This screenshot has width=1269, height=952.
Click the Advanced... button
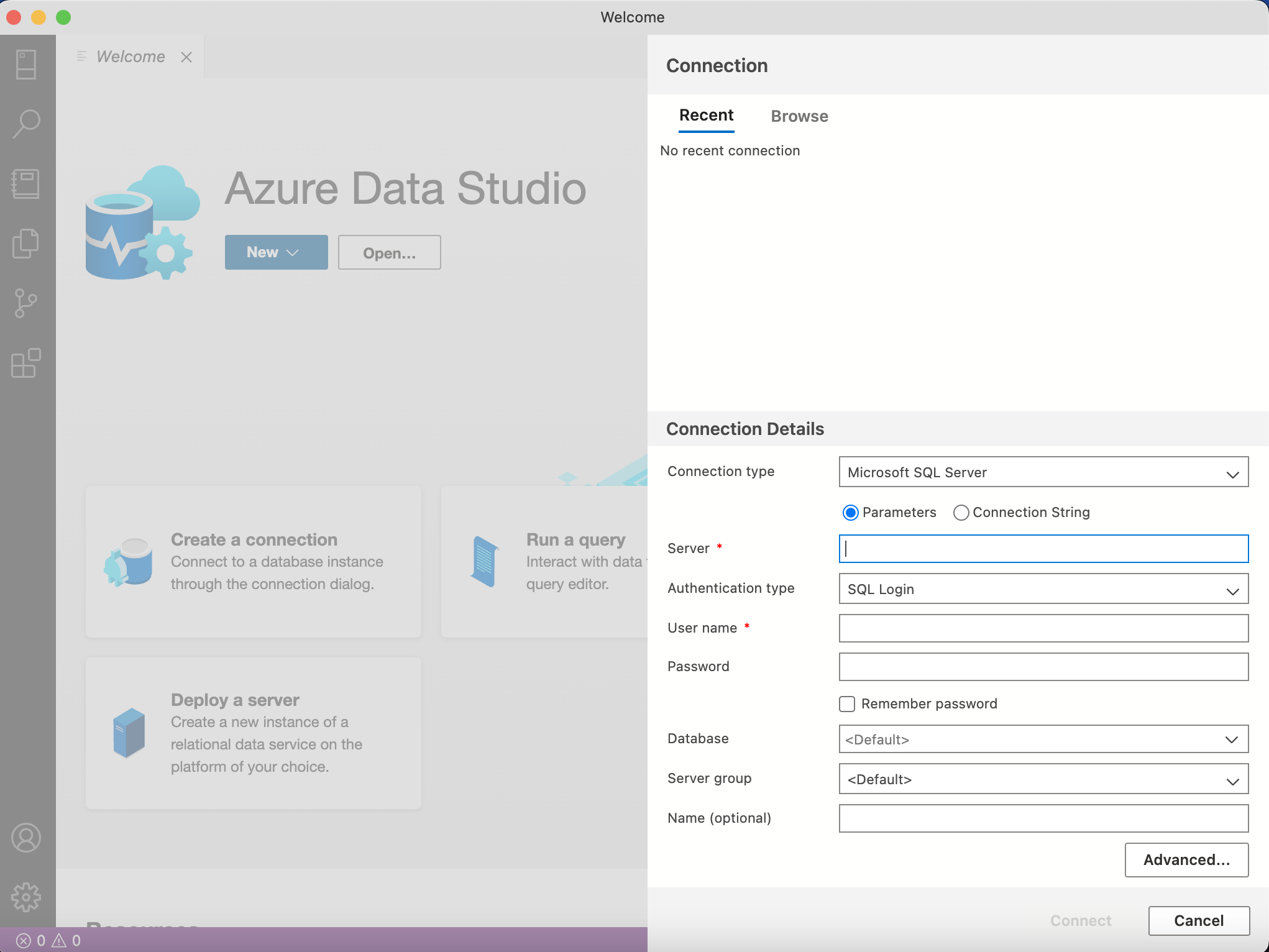tap(1186, 860)
